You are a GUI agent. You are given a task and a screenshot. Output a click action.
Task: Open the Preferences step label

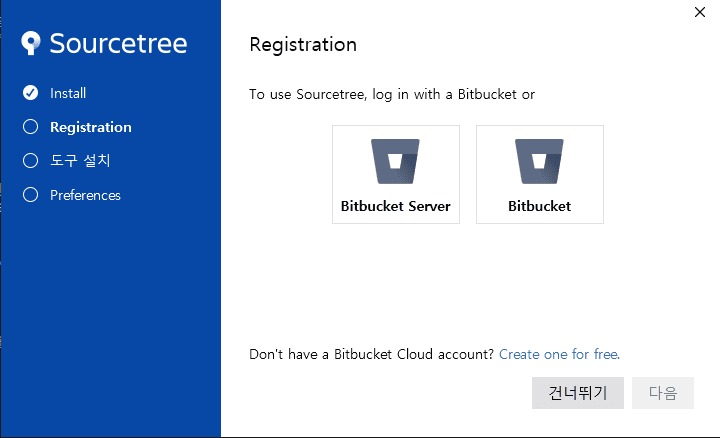pyautogui.click(x=85, y=195)
